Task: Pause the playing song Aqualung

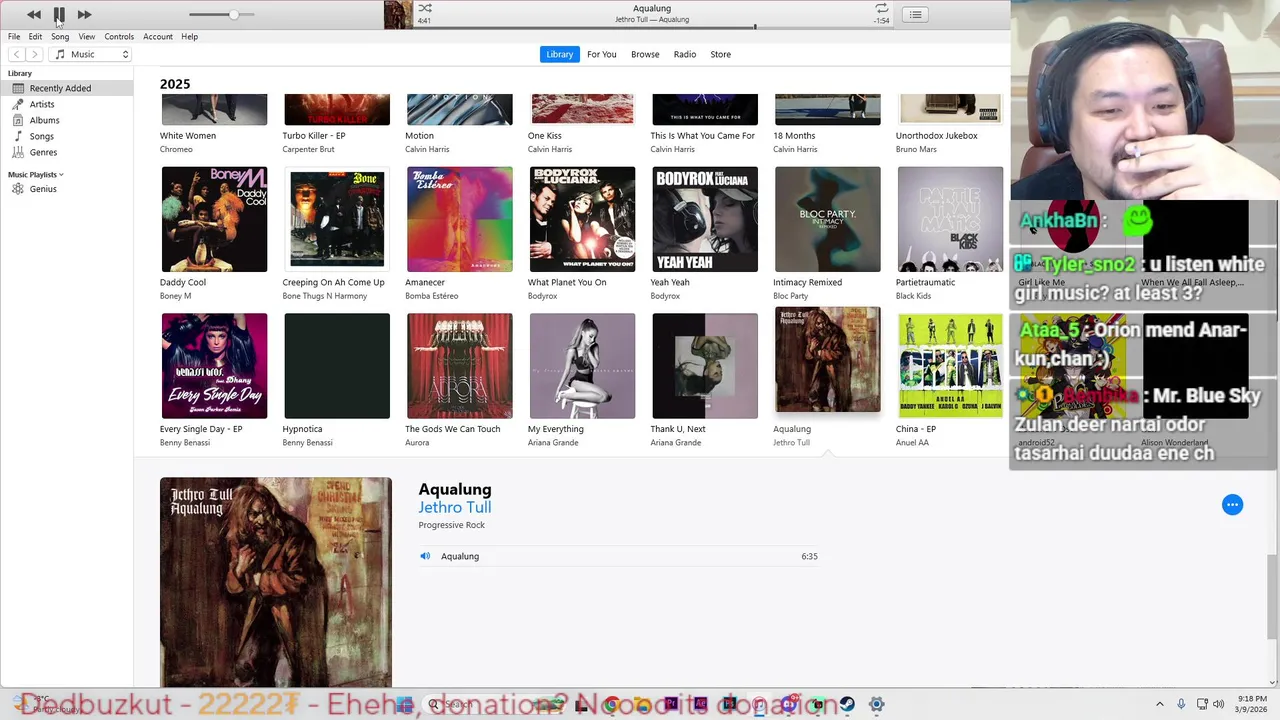Action: (59, 14)
